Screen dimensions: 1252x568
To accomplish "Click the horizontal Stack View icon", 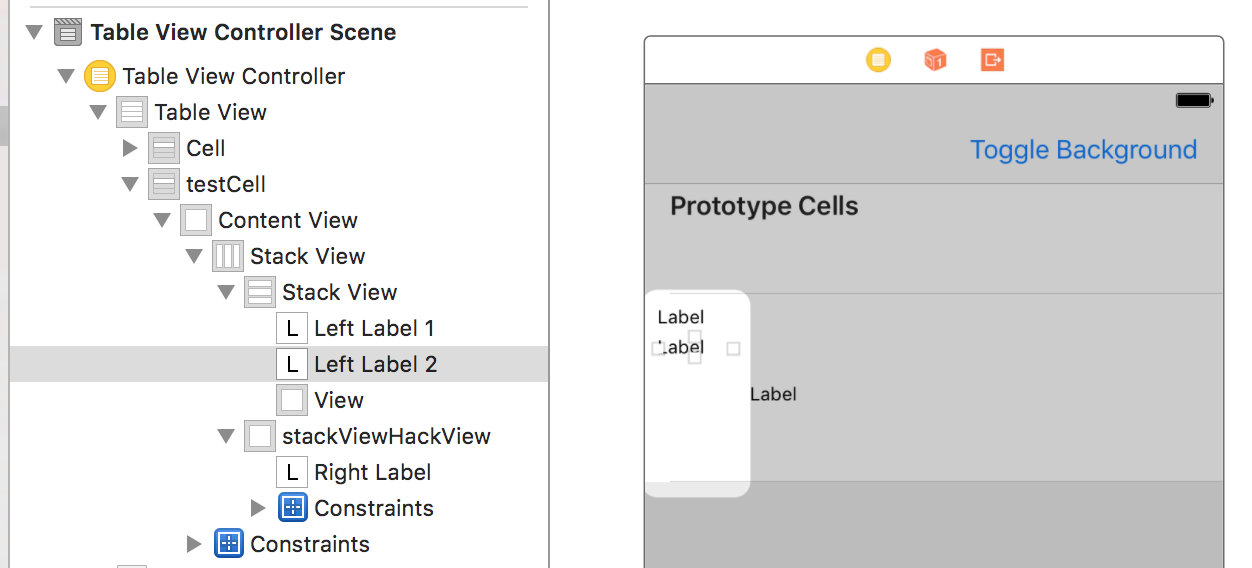I will 227,256.
